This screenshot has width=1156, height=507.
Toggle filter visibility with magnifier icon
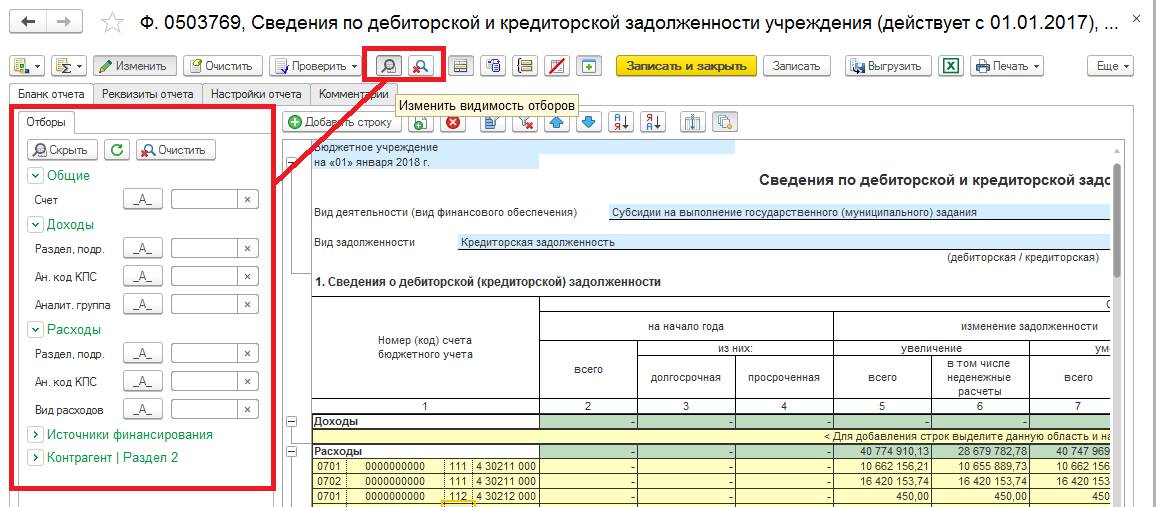(389, 66)
